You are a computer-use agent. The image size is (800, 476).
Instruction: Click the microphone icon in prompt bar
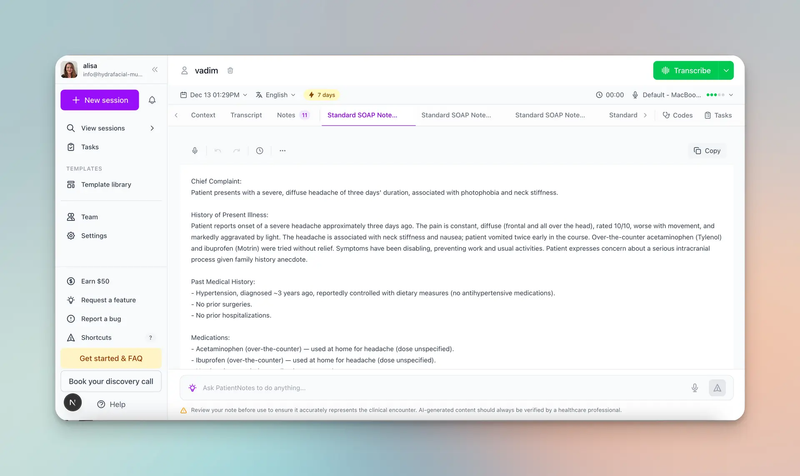694,388
